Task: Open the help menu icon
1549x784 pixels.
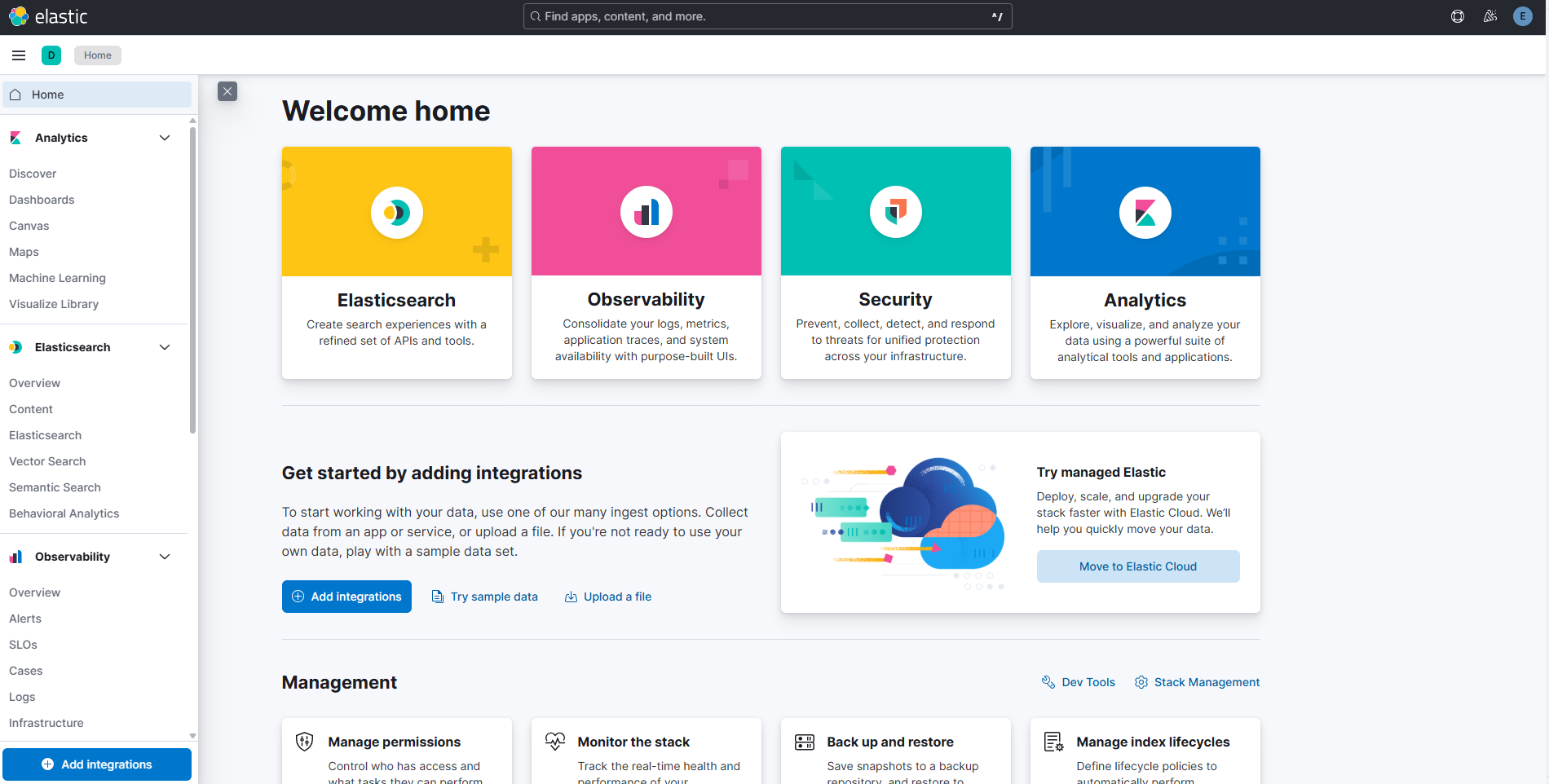Action: 1458,16
